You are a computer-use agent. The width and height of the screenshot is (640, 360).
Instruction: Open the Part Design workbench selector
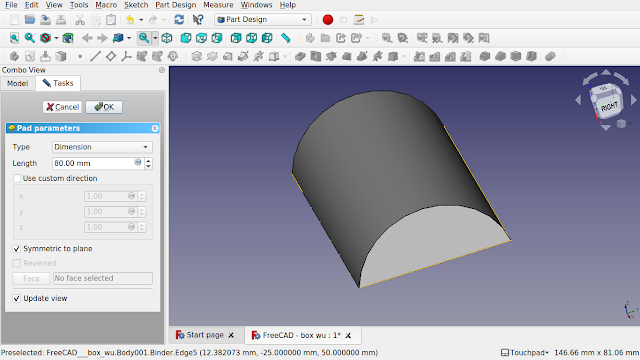coord(263,20)
